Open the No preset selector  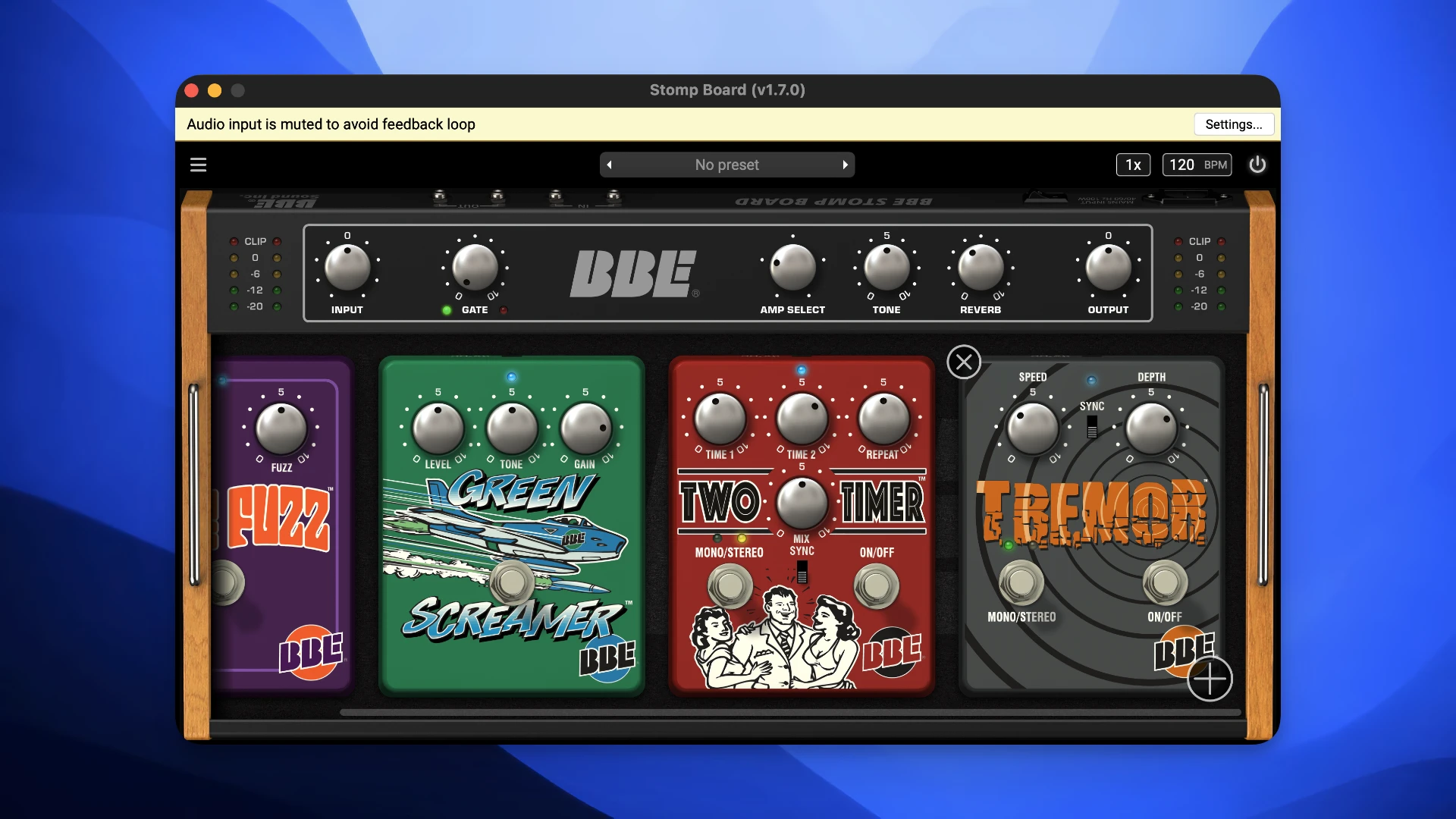[x=726, y=165]
